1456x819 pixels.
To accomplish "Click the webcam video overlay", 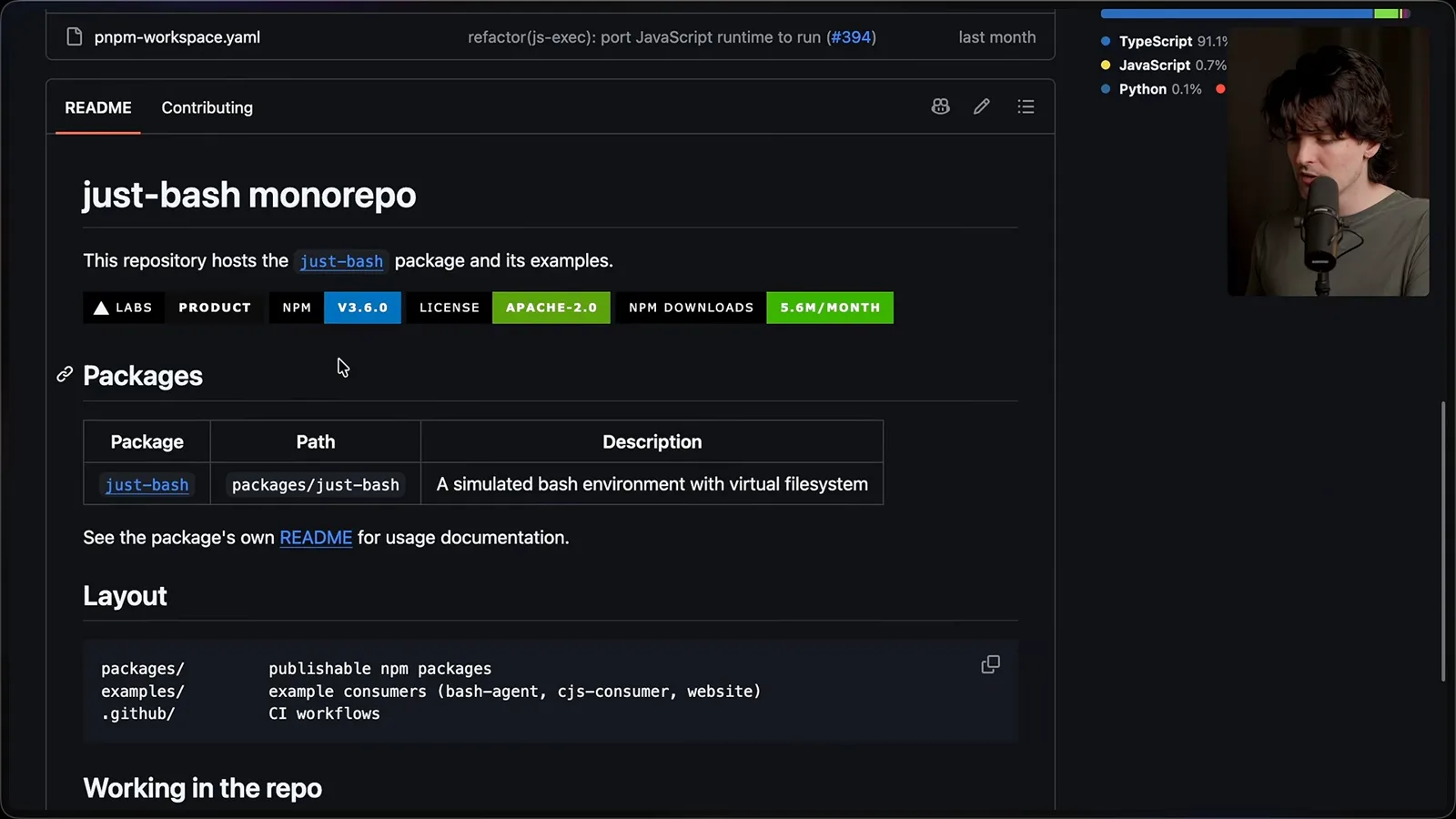I will 1328,161.
